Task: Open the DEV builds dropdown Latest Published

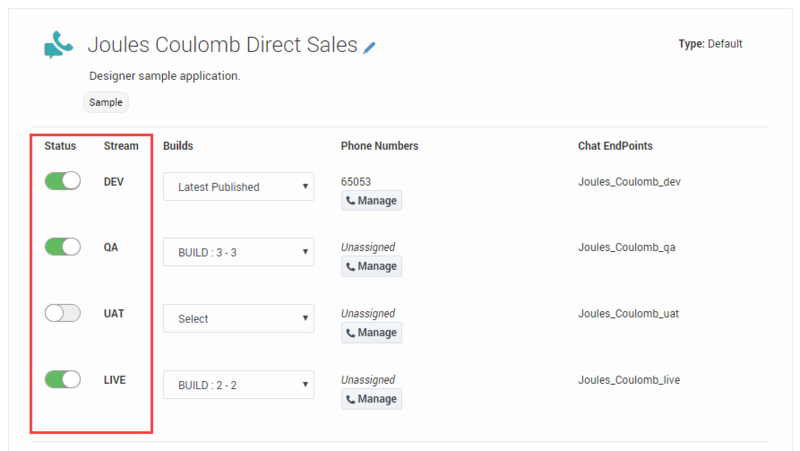Action: (238, 187)
